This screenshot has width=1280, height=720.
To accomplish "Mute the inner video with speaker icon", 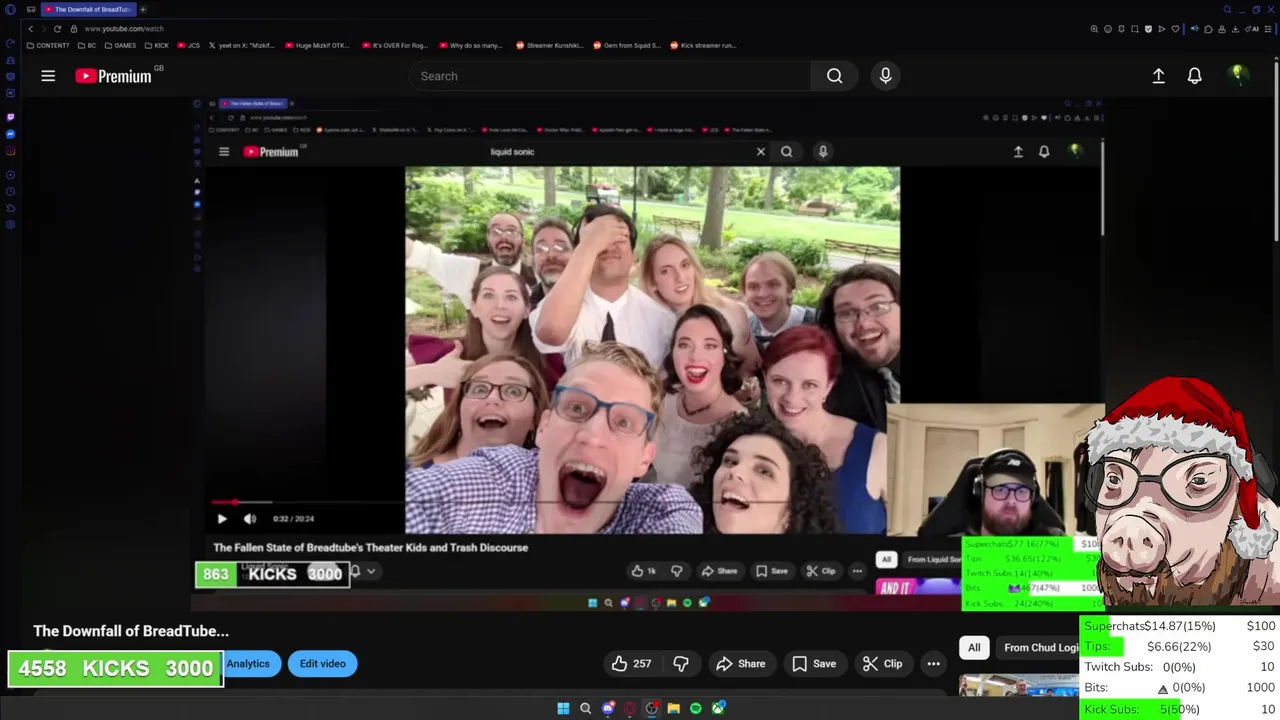I will tap(250, 519).
